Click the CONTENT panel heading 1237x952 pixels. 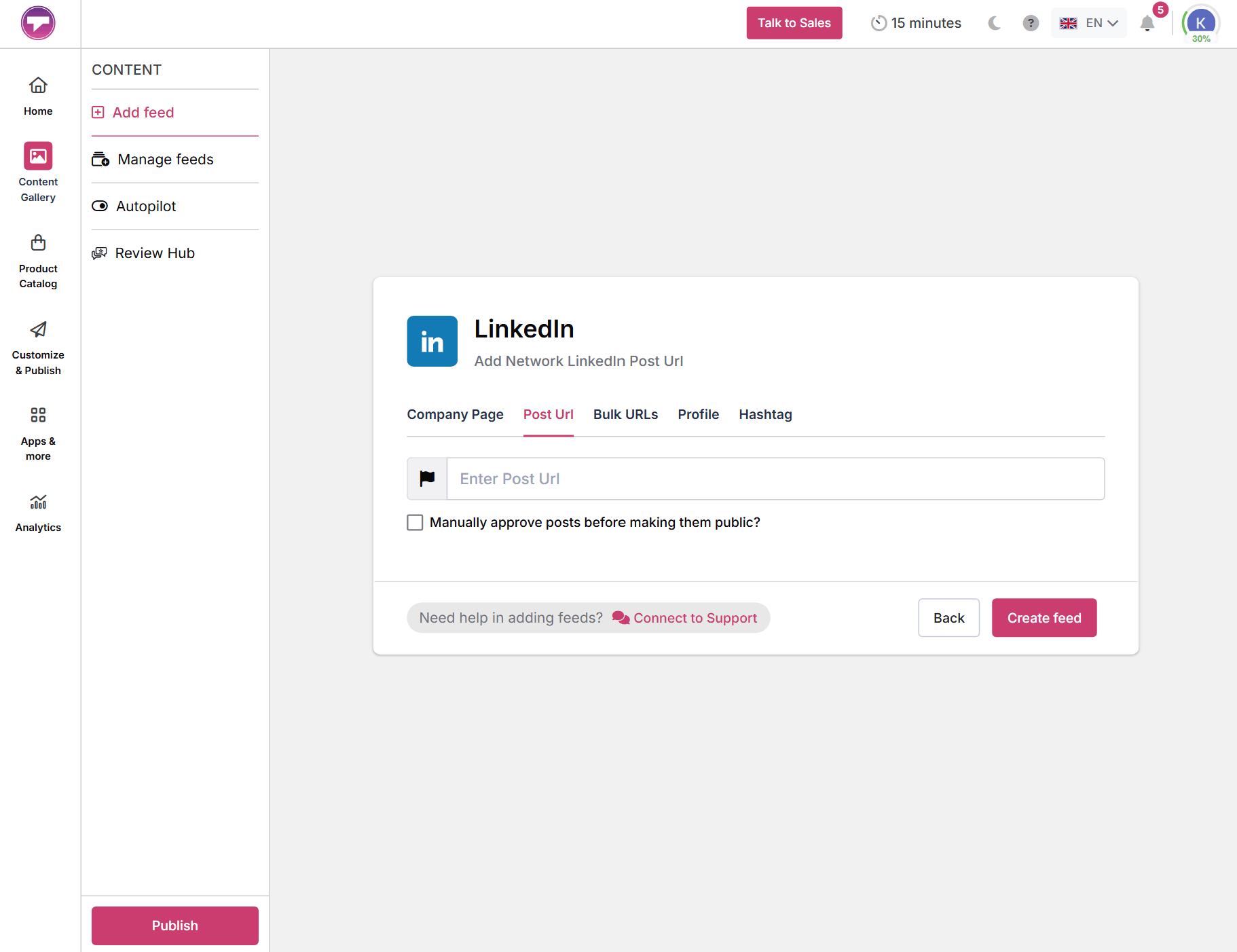(127, 70)
